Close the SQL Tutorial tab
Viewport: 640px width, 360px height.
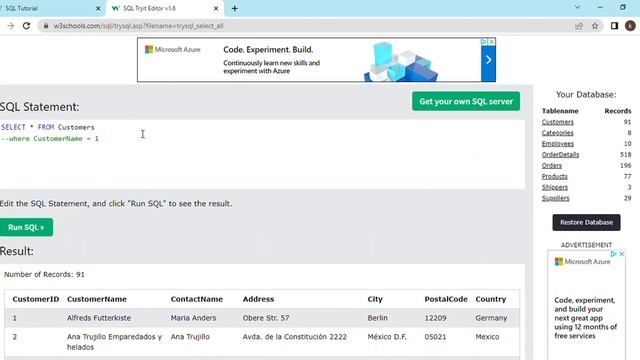tap(98, 8)
